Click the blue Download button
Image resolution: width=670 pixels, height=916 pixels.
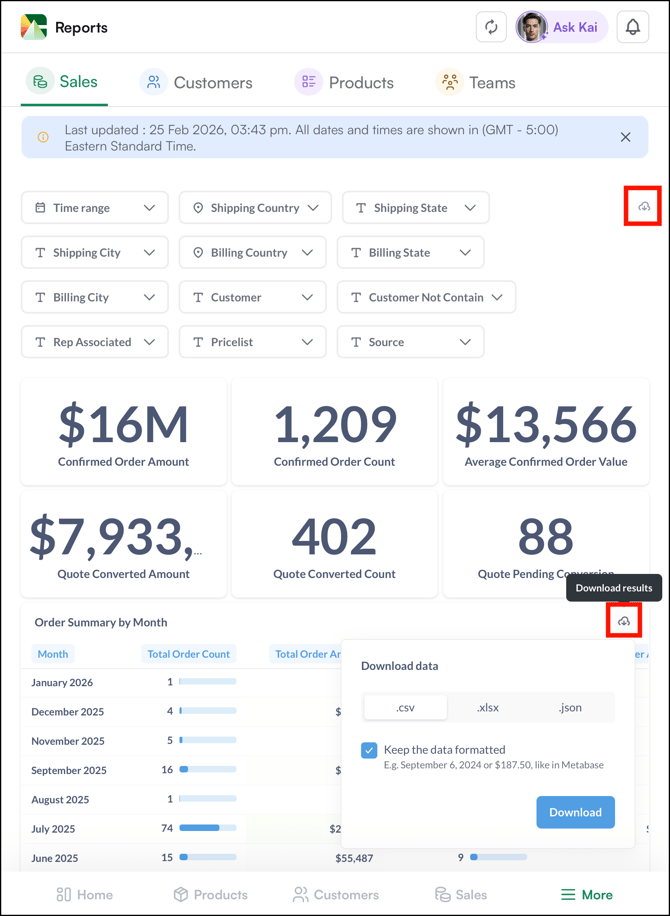[x=575, y=812]
